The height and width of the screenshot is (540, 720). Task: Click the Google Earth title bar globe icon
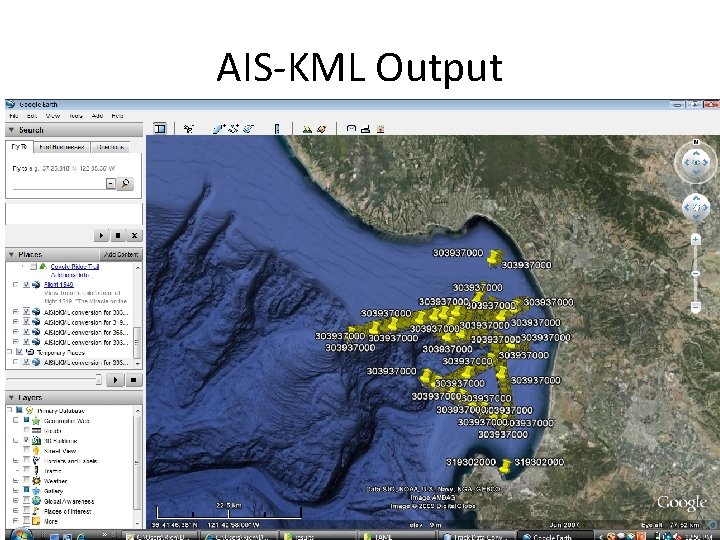11,104
